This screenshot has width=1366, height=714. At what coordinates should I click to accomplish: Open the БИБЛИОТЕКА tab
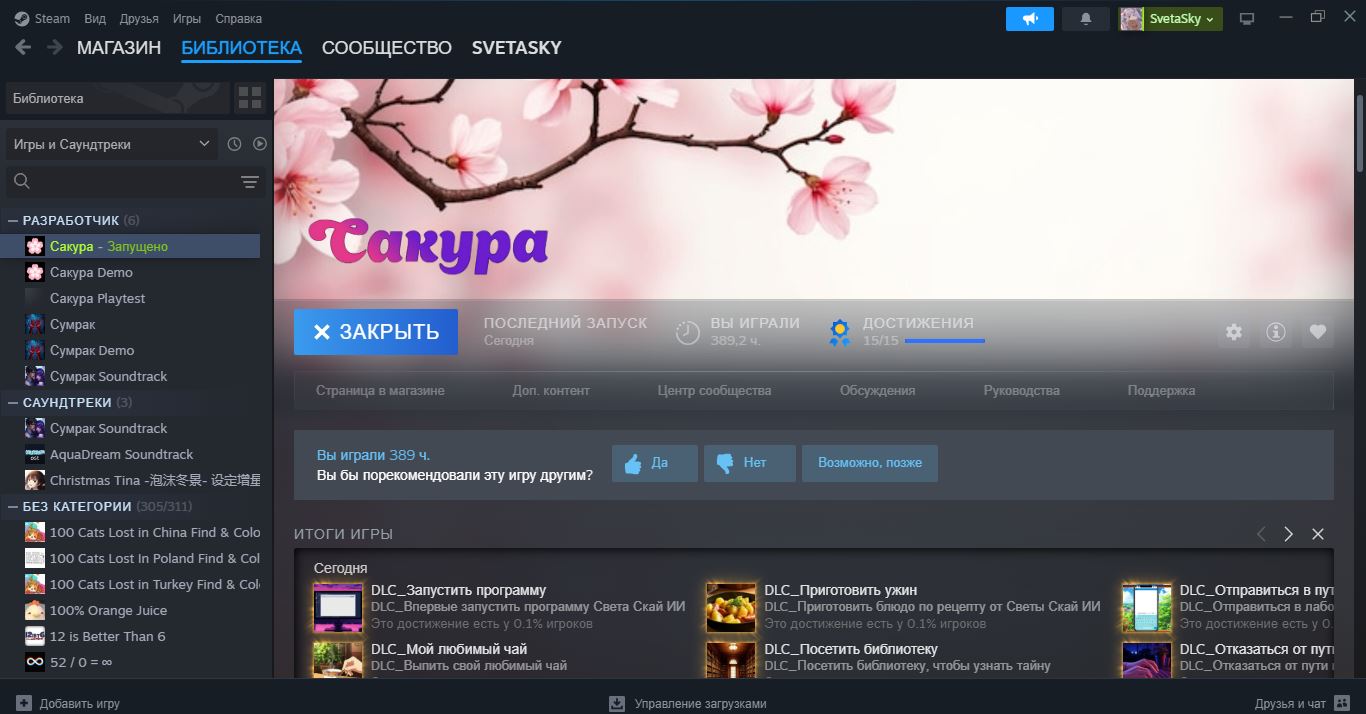pyautogui.click(x=241, y=48)
